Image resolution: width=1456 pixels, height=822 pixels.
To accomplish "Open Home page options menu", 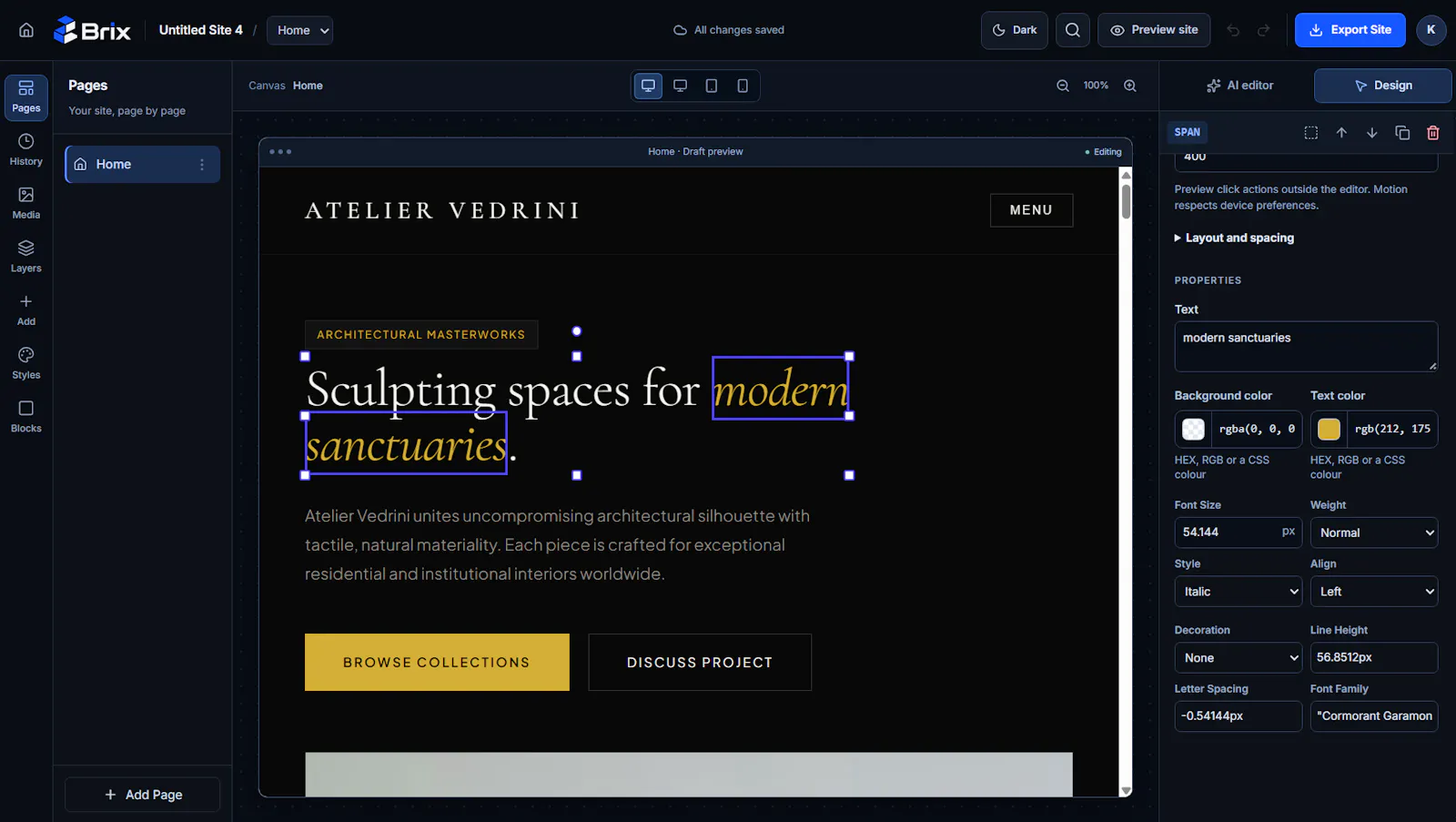I will pos(202,165).
